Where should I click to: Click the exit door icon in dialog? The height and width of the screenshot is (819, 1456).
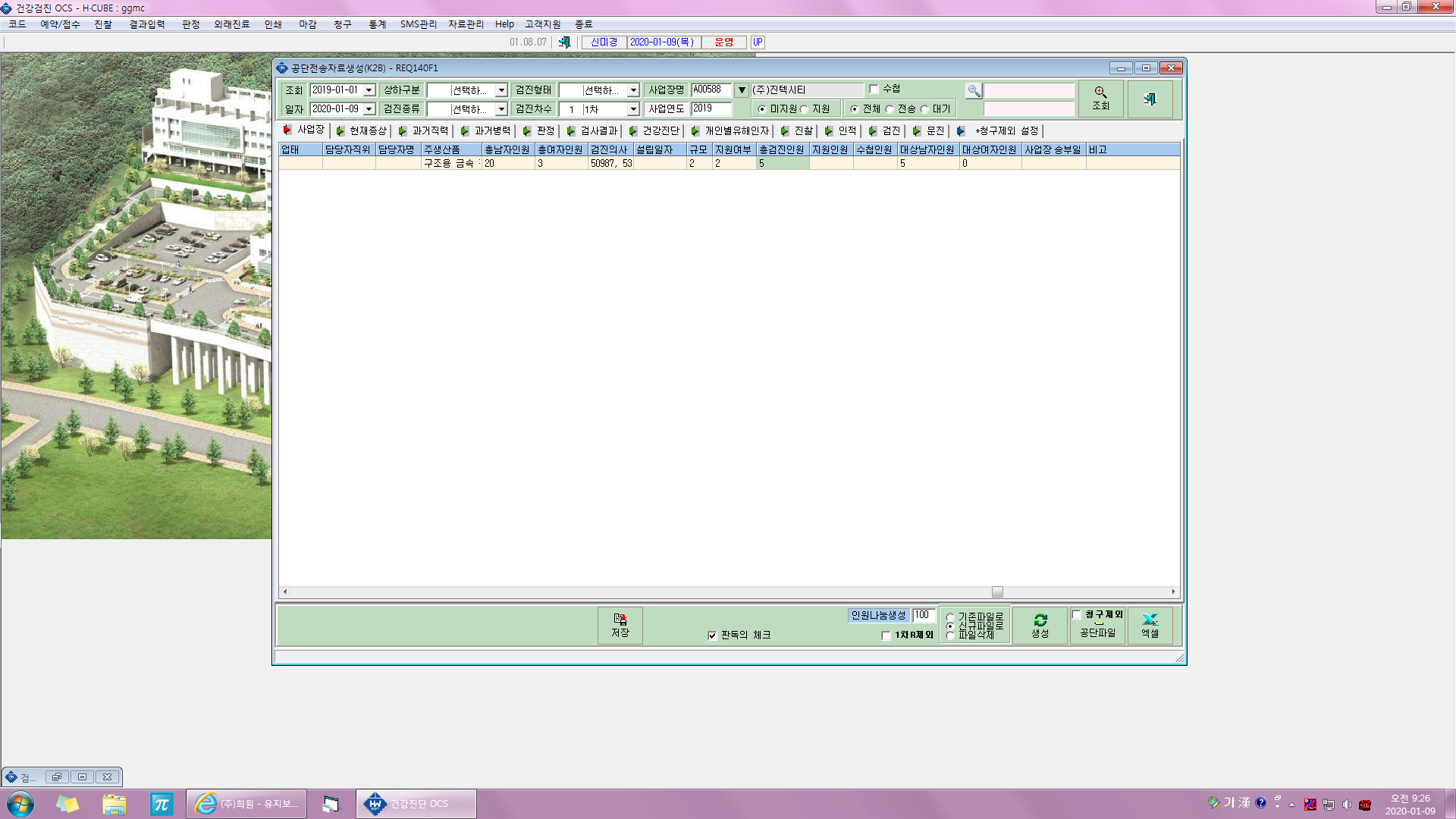click(x=1150, y=99)
